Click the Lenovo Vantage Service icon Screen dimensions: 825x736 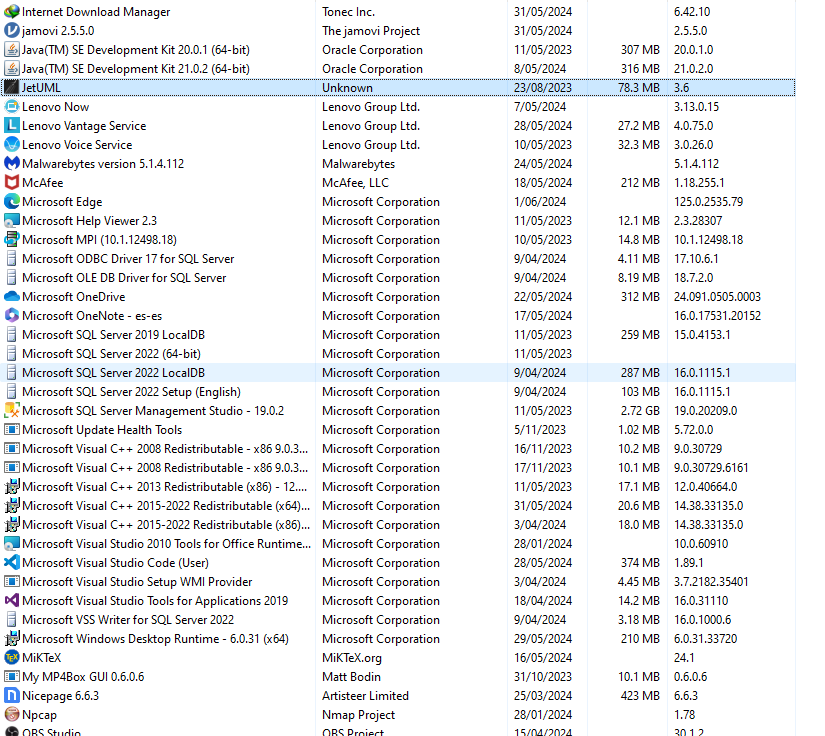tap(12, 126)
